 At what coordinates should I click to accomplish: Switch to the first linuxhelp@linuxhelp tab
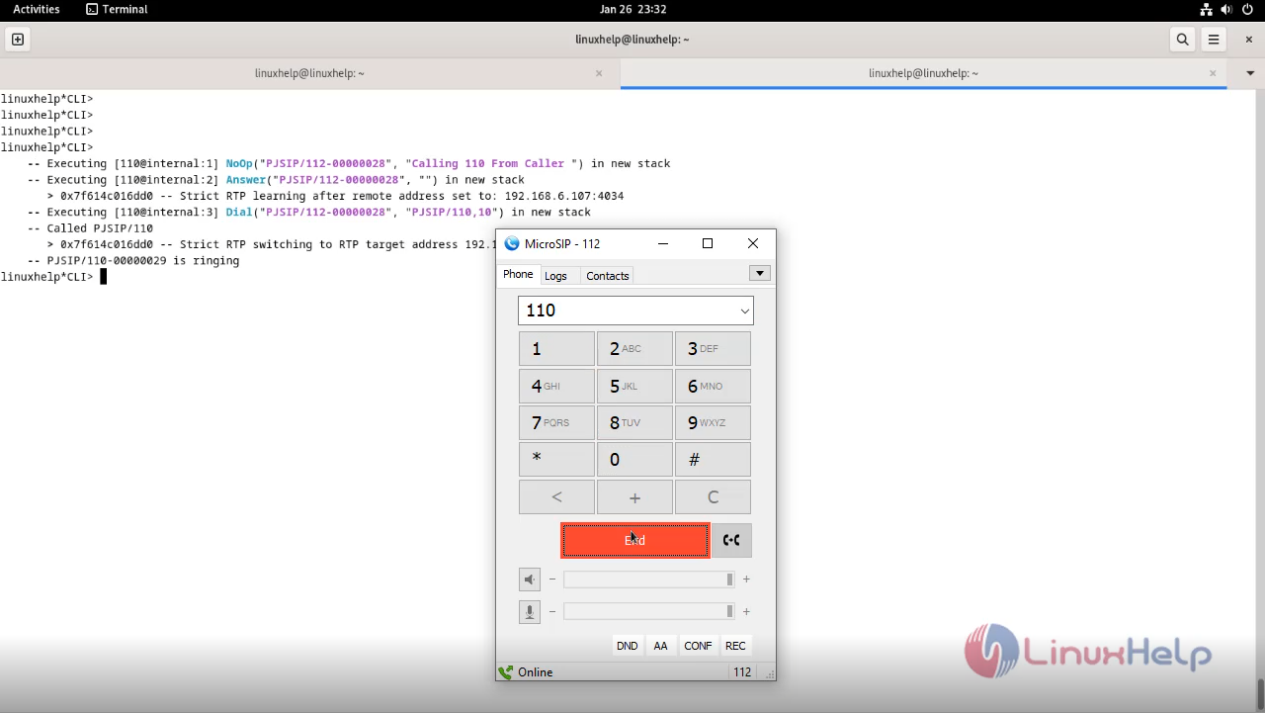coord(309,73)
